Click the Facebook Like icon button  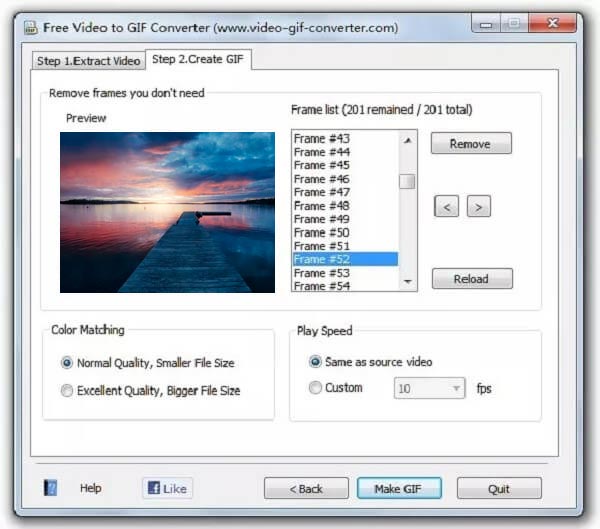(x=168, y=488)
